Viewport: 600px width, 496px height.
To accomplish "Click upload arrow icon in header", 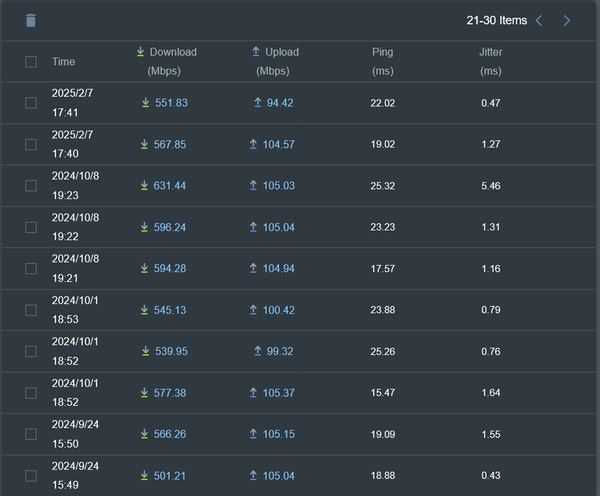I will [256, 52].
